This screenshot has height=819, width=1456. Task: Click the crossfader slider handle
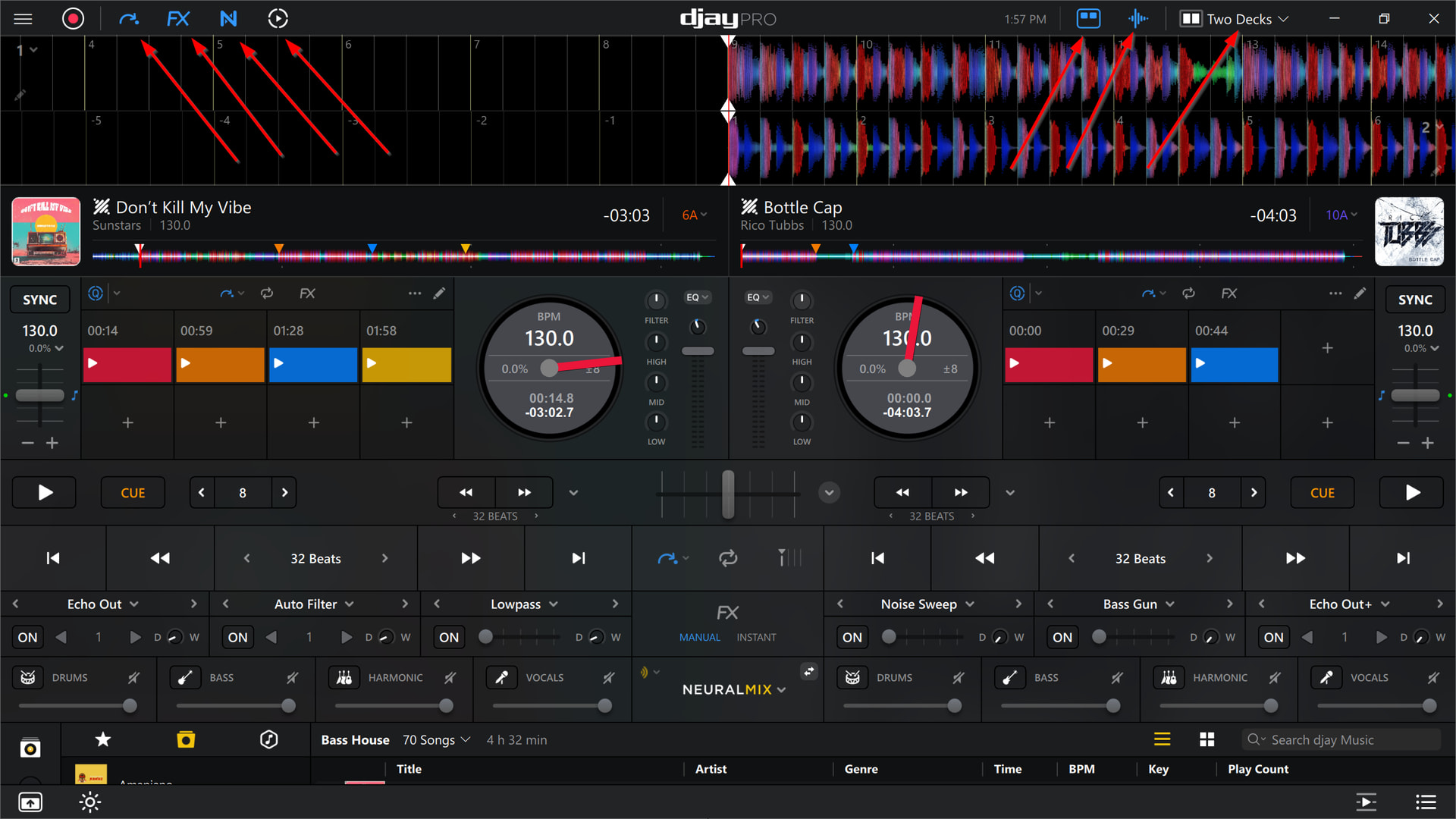tap(728, 494)
